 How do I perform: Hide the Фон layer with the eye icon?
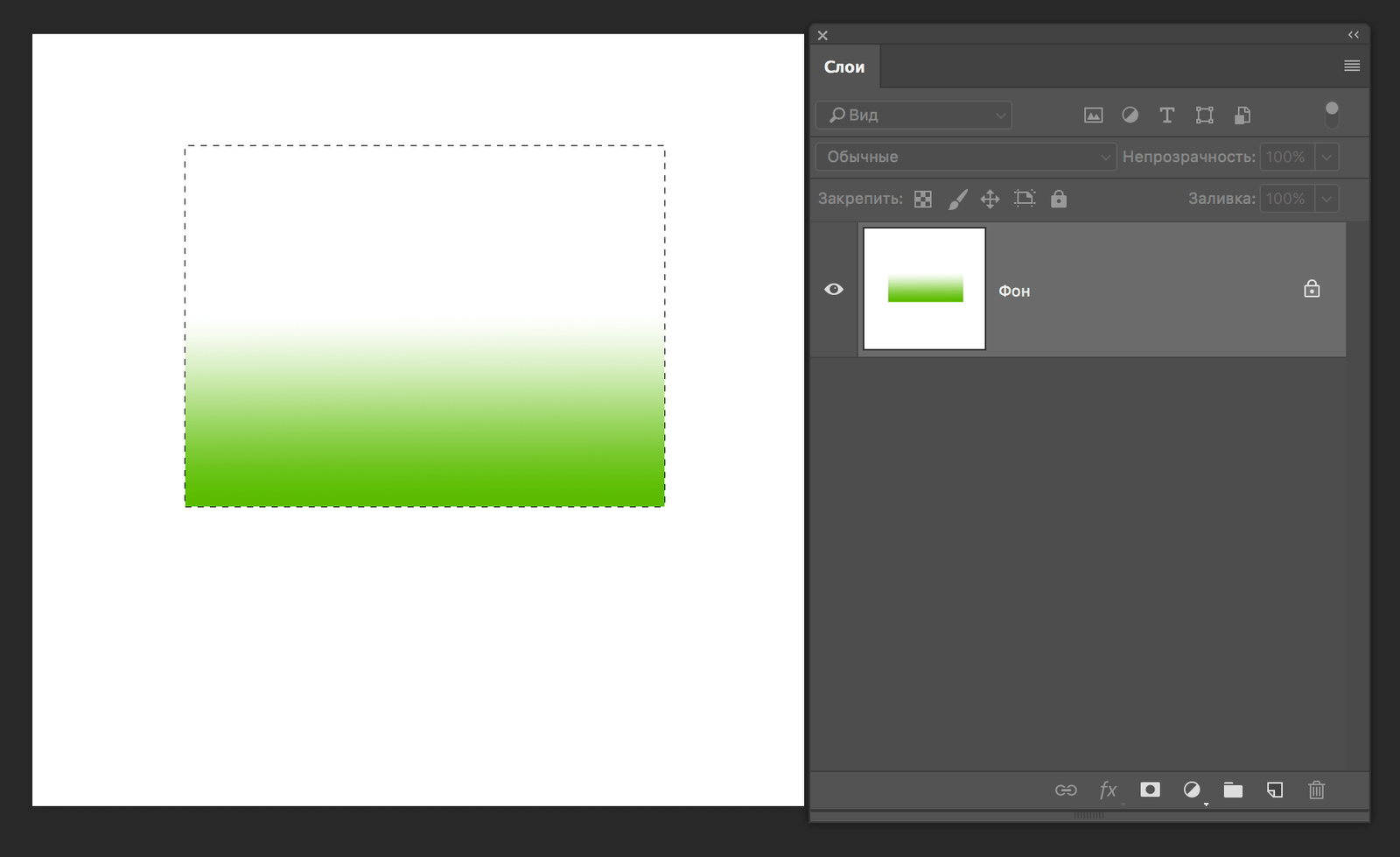(x=834, y=289)
